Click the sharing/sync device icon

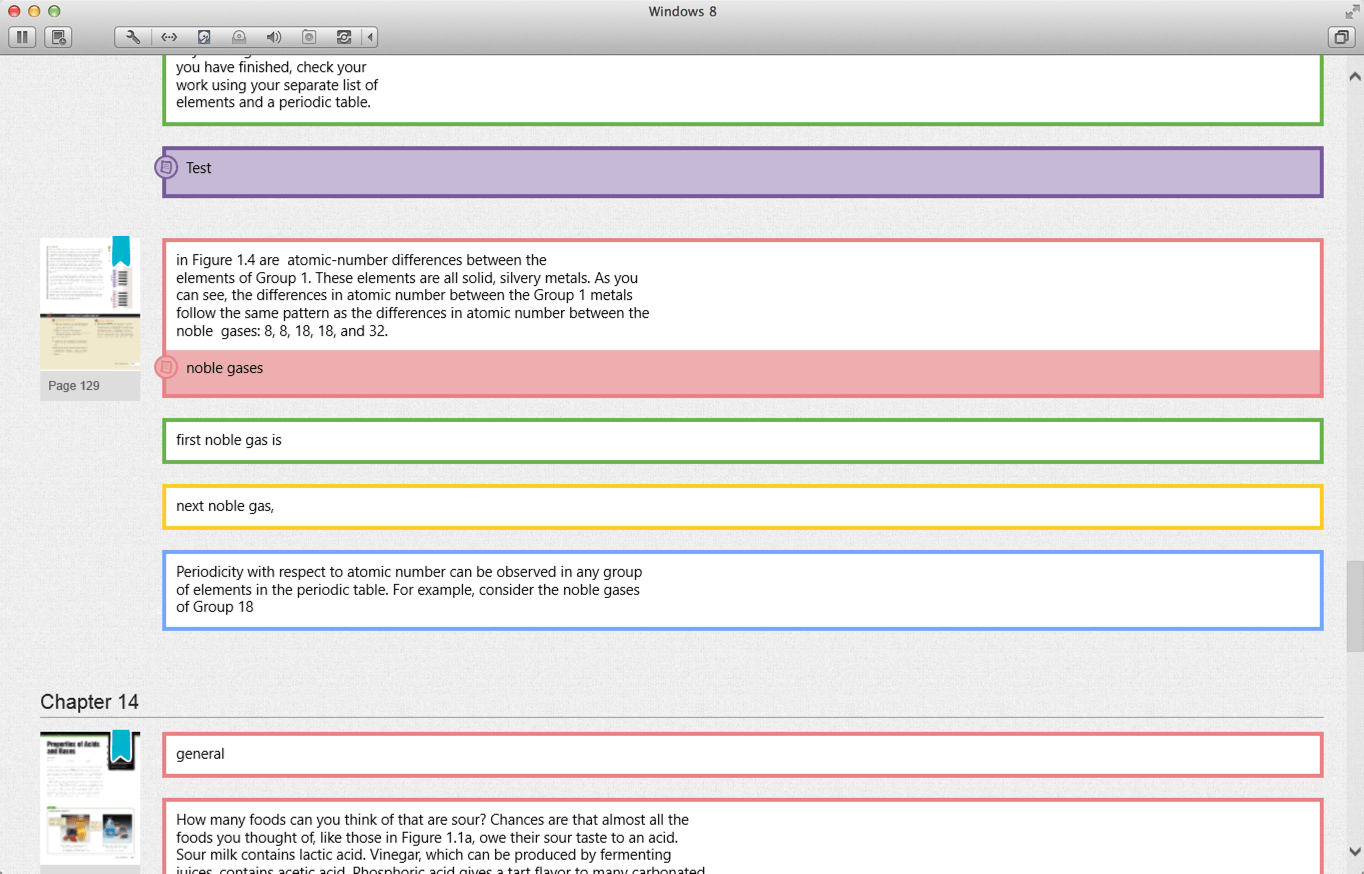(344, 37)
